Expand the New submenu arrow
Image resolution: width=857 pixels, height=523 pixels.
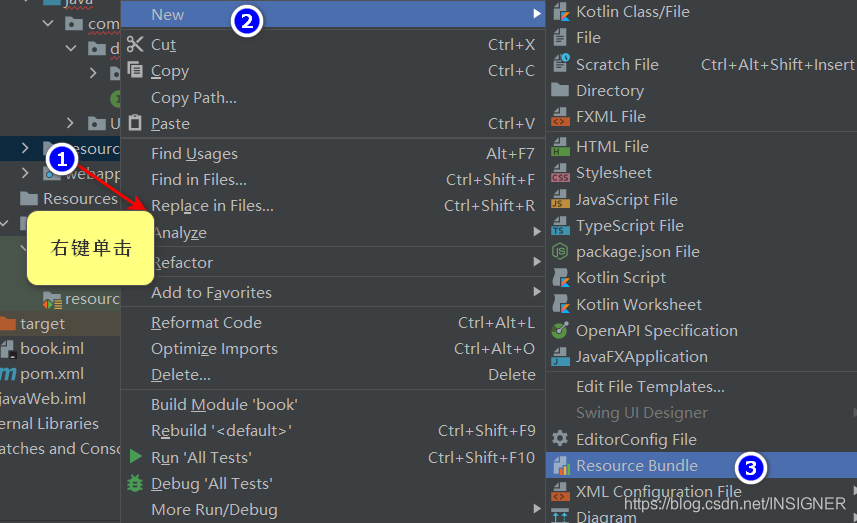coord(537,14)
